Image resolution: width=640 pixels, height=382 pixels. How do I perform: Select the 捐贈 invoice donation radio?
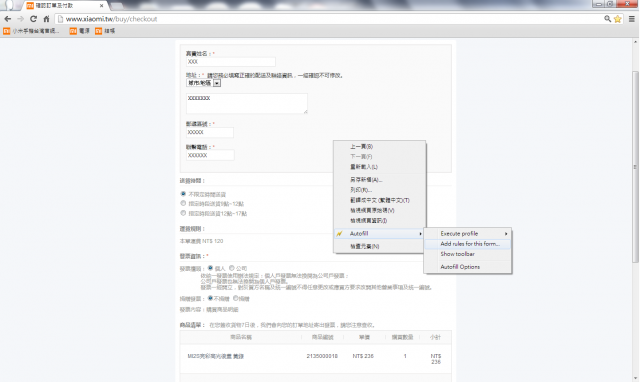(236, 298)
